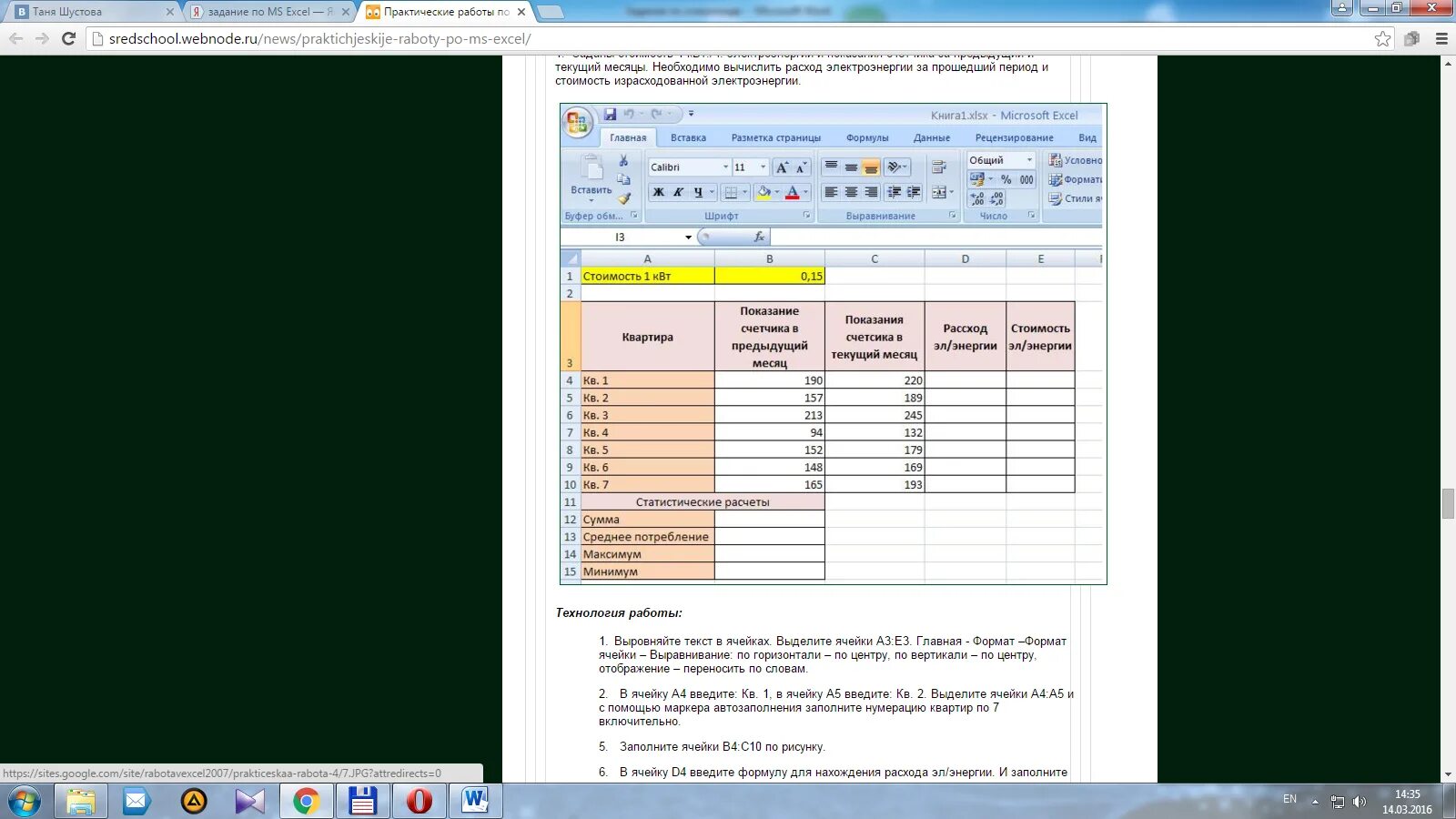Click the Undo arrow in Excel quick access

pos(629,115)
